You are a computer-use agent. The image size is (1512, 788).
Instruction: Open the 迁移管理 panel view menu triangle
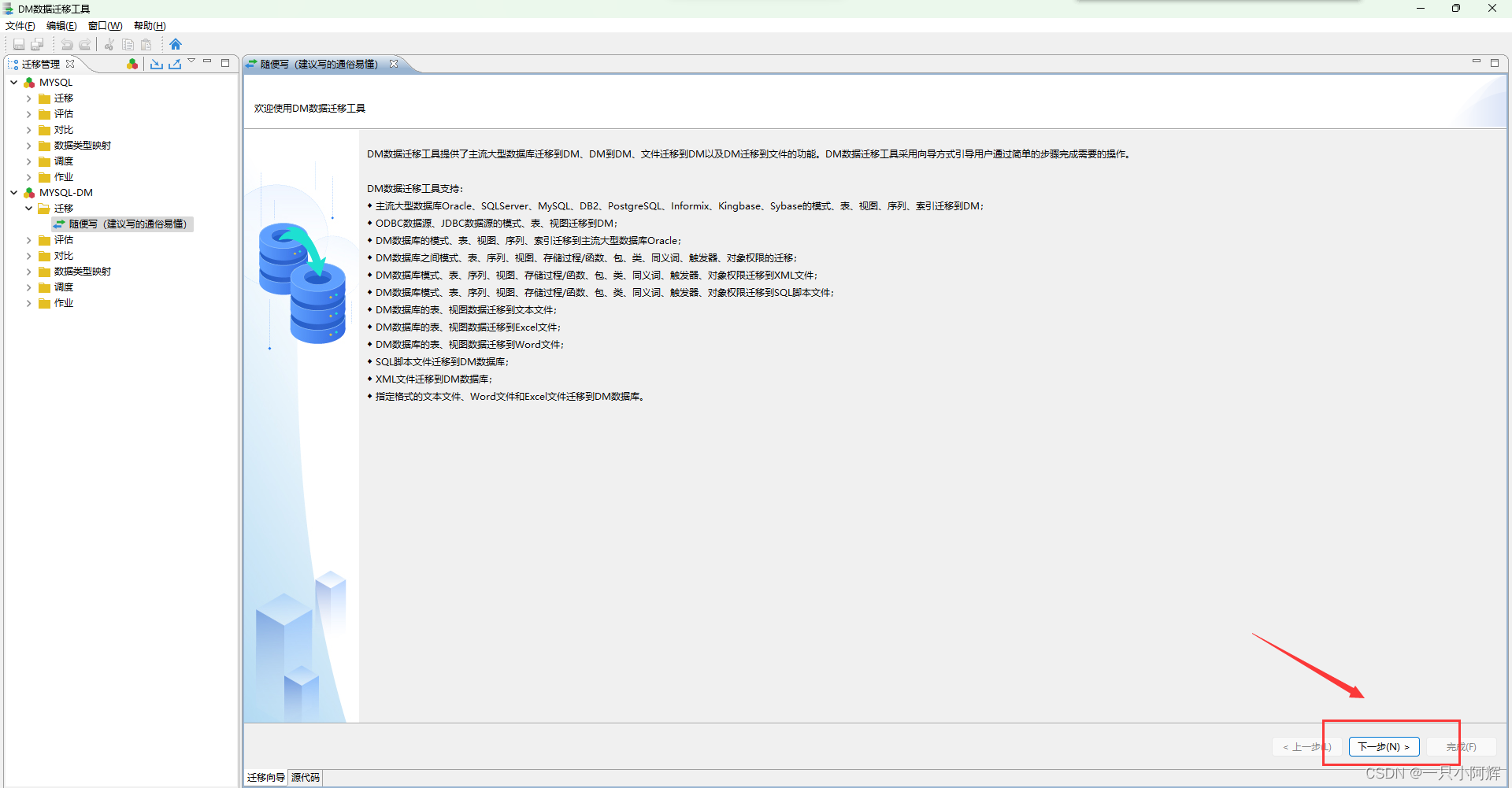point(191,61)
